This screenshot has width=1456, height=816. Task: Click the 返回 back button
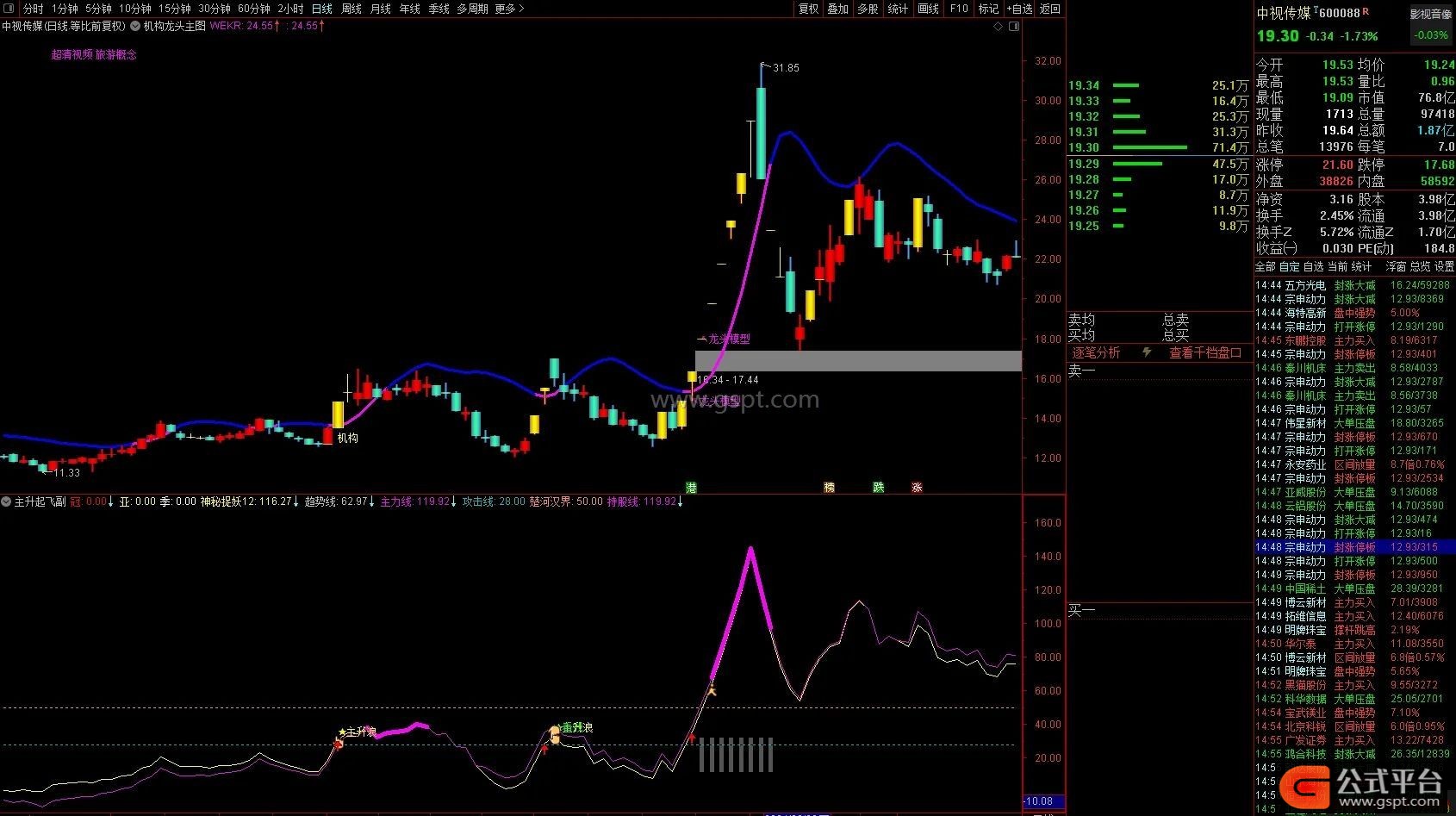(x=1050, y=9)
